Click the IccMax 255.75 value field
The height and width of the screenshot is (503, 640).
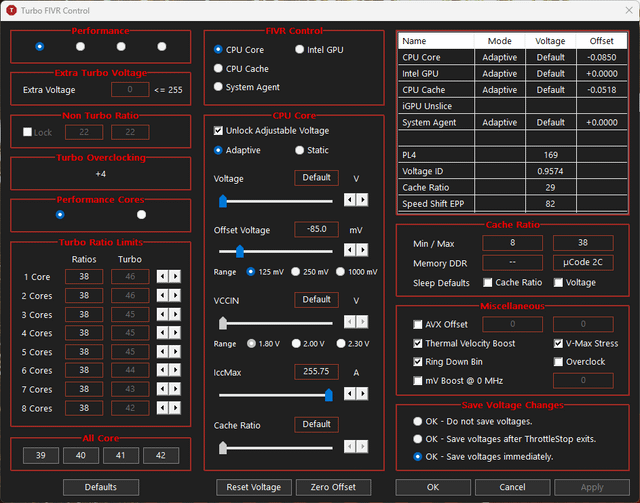(316, 372)
